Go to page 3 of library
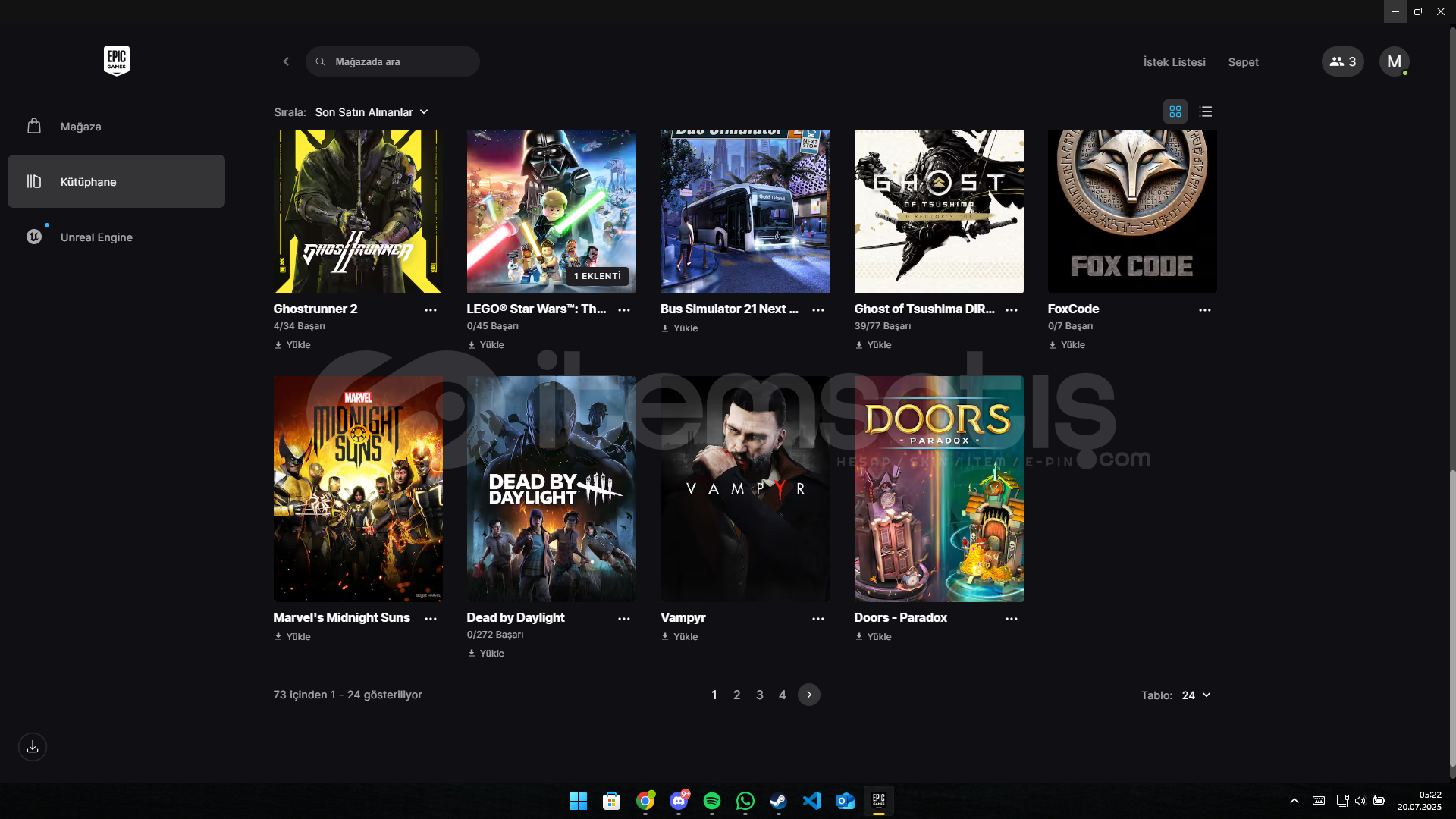The height and width of the screenshot is (819, 1456). coord(759,695)
